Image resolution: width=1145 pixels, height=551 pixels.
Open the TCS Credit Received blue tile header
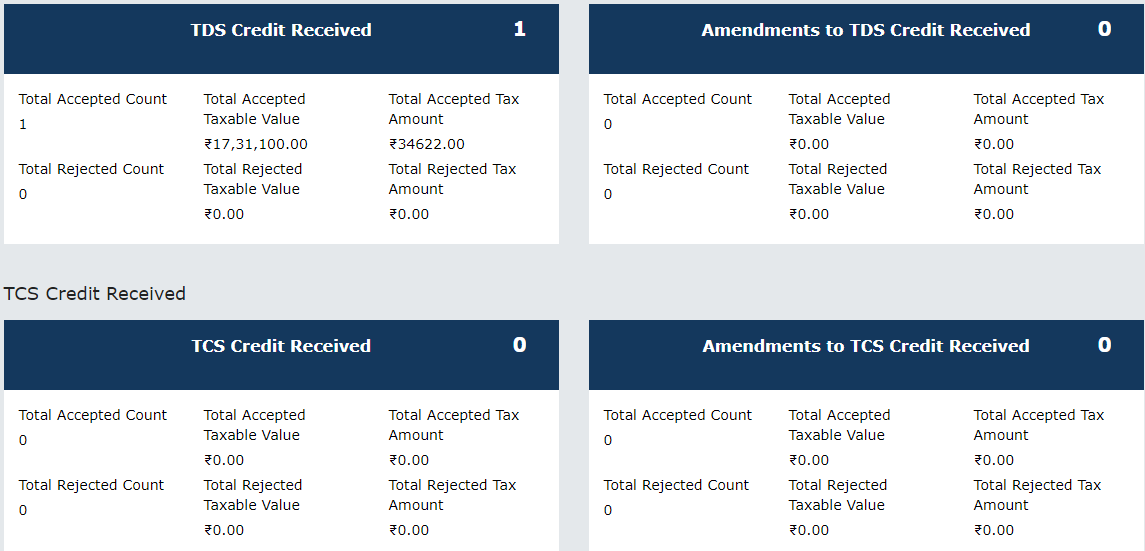[x=281, y=347]
